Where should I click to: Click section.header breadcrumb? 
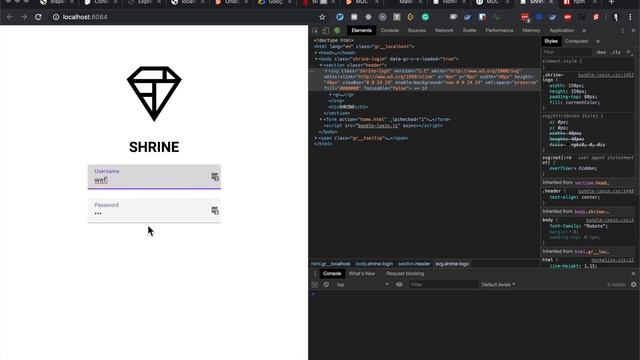414,264
